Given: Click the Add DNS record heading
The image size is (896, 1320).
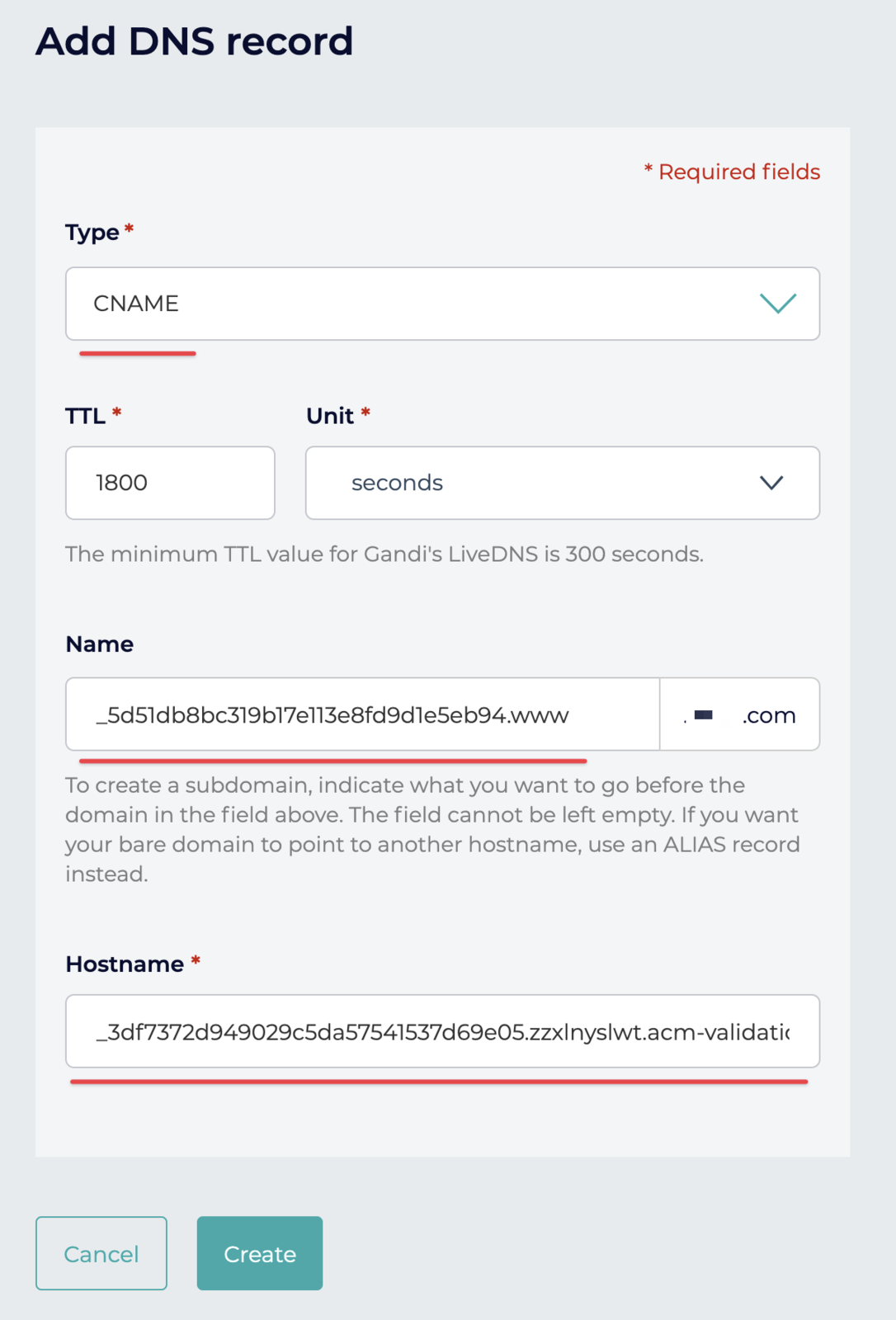Looking at the screenshot, I should coord(195,41).
